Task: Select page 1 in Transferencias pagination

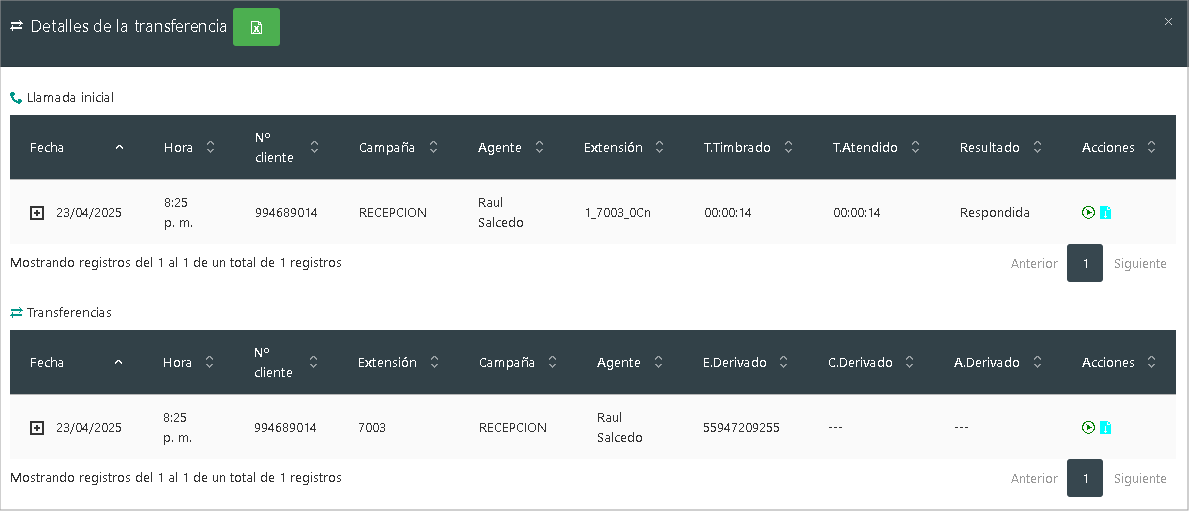Action: click(x=1085, y=479)
